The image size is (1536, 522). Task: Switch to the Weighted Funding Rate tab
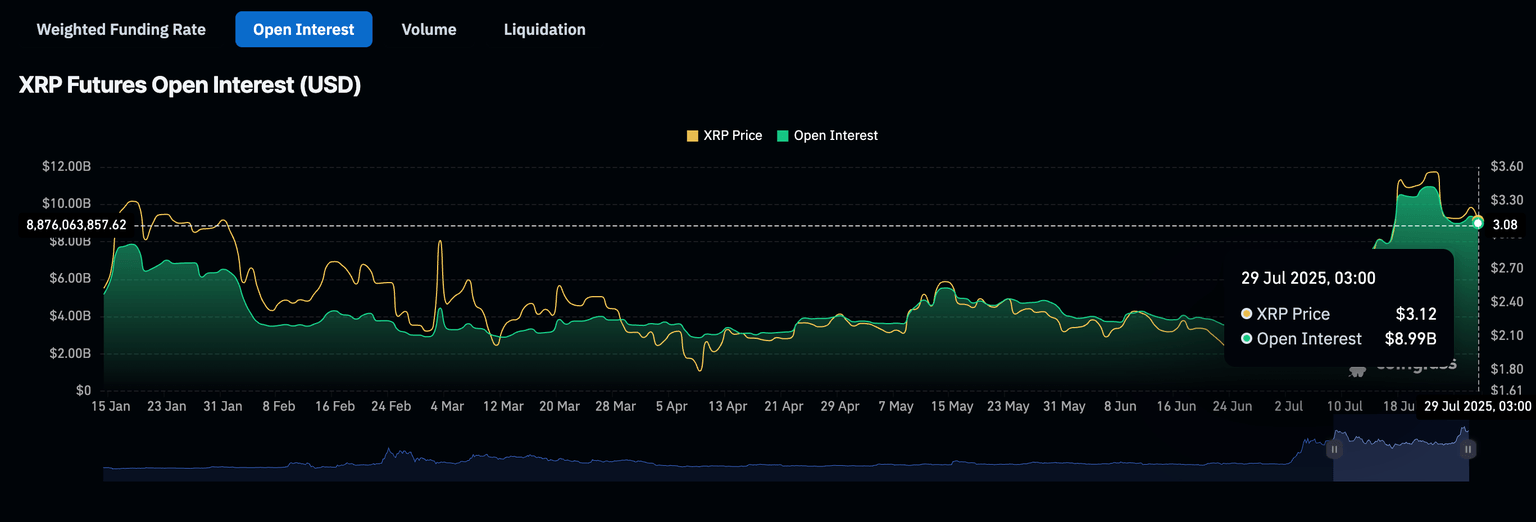click(x=121, y=30)
